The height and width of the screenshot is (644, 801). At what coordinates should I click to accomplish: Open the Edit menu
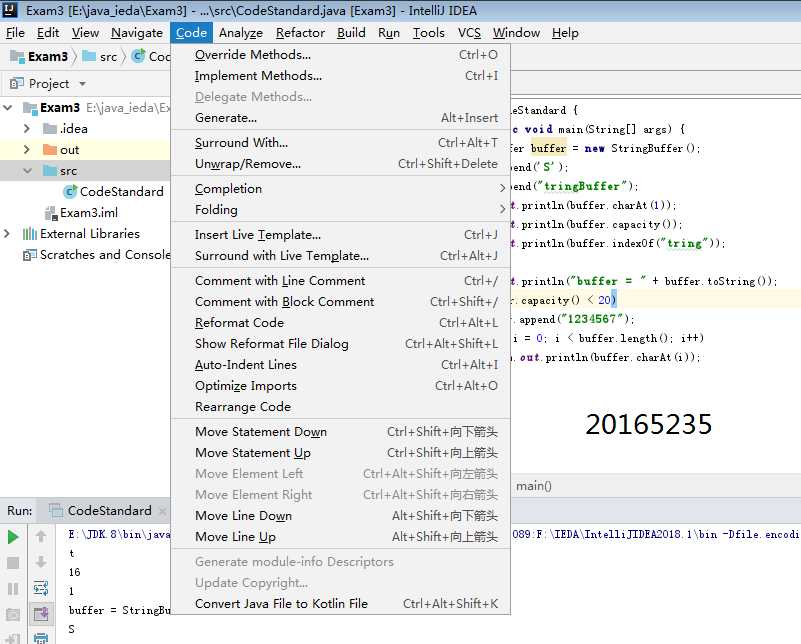coord(48,33)
